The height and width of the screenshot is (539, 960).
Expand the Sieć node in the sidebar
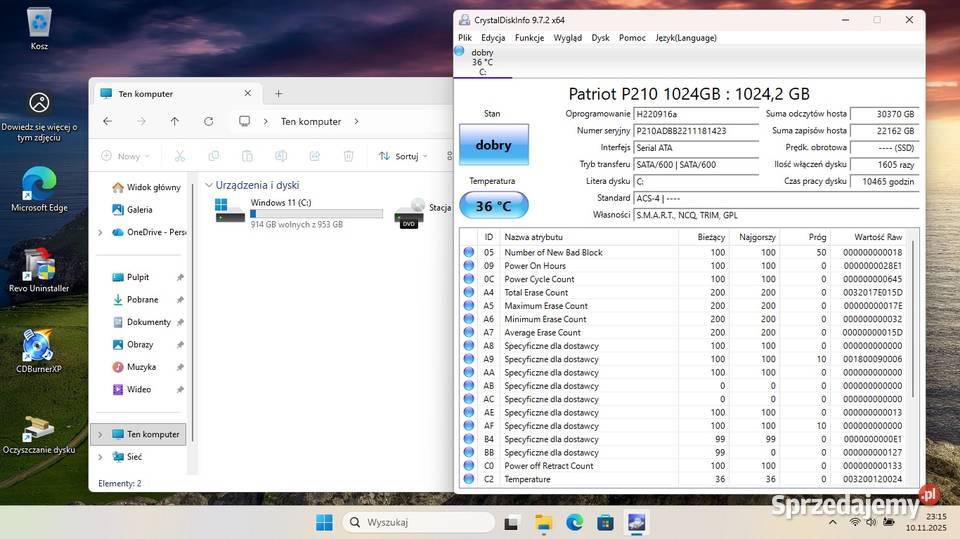point(100,457)
